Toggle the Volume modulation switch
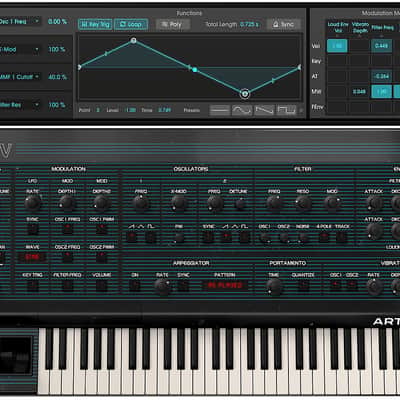 click(102, 285)
